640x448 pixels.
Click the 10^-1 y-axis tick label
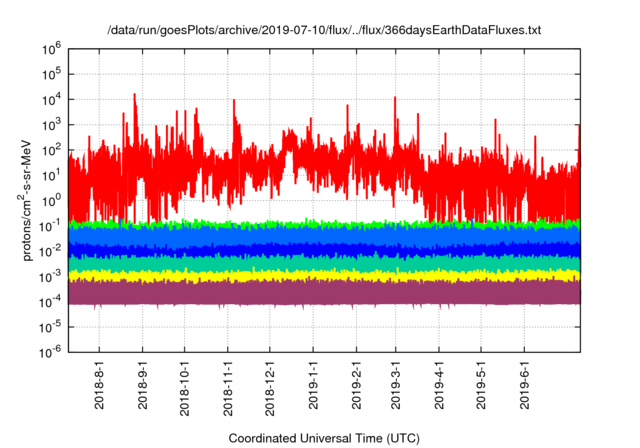click(50, 226)
